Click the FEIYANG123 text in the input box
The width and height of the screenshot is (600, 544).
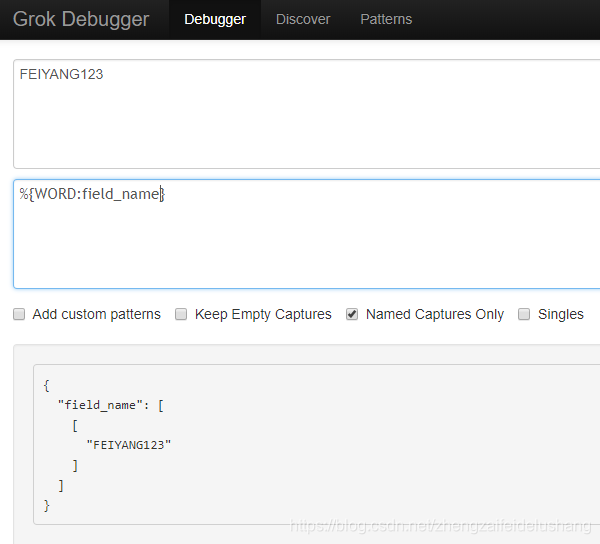pos(61,74)
